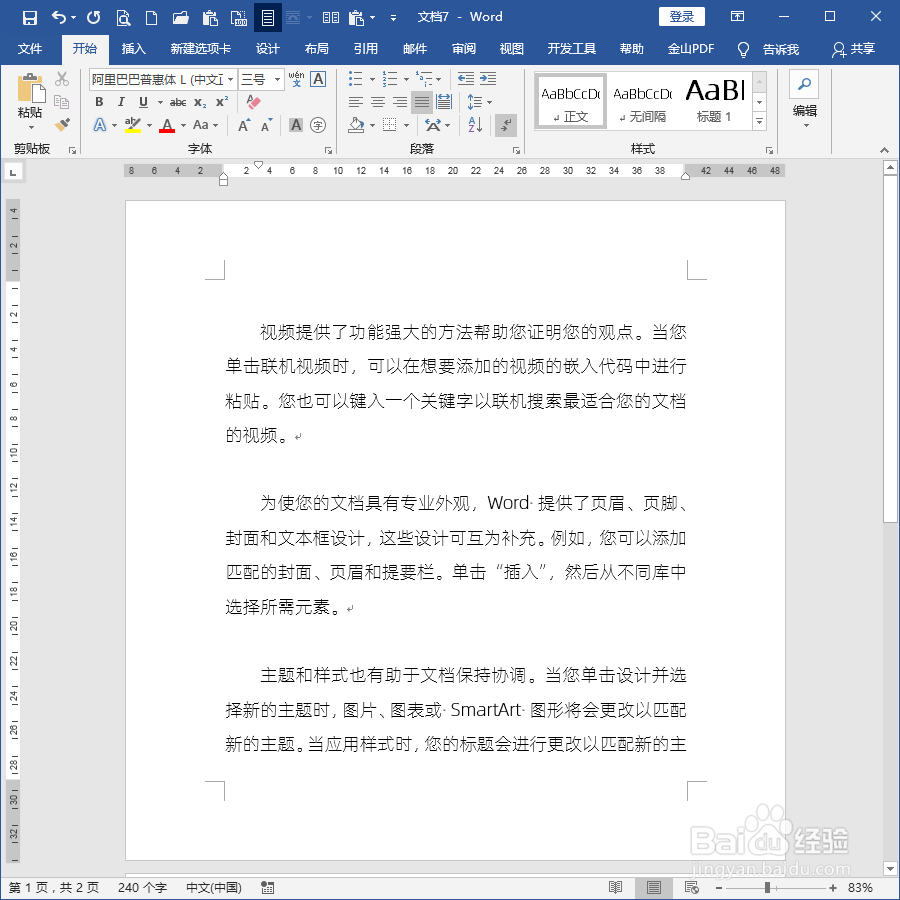900x900 pixels.
Task: Open the 设计 ribbon tab
Action: 267,48
